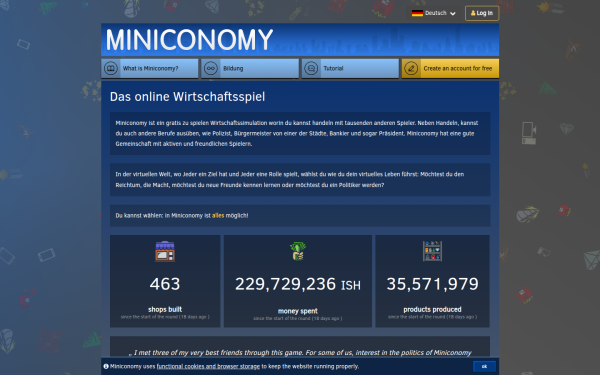600x375 pixels.
Task: Open the Deutsch language dropdown
Action: [x=434, y=13]
